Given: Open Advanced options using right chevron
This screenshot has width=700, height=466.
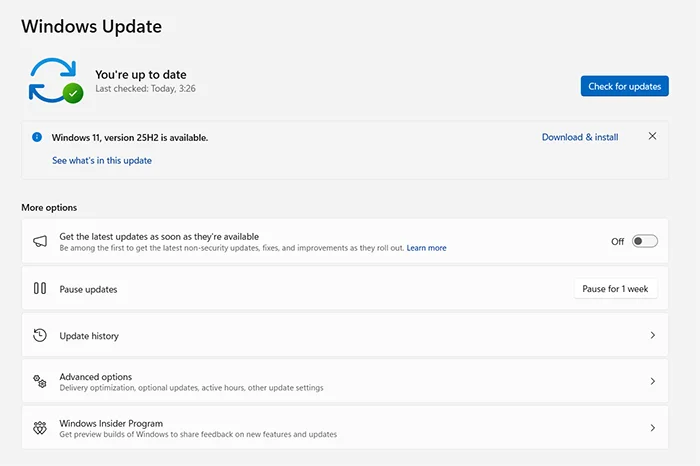Looking at the screenshot, I should pyautogui.click(x=653, y=382).
